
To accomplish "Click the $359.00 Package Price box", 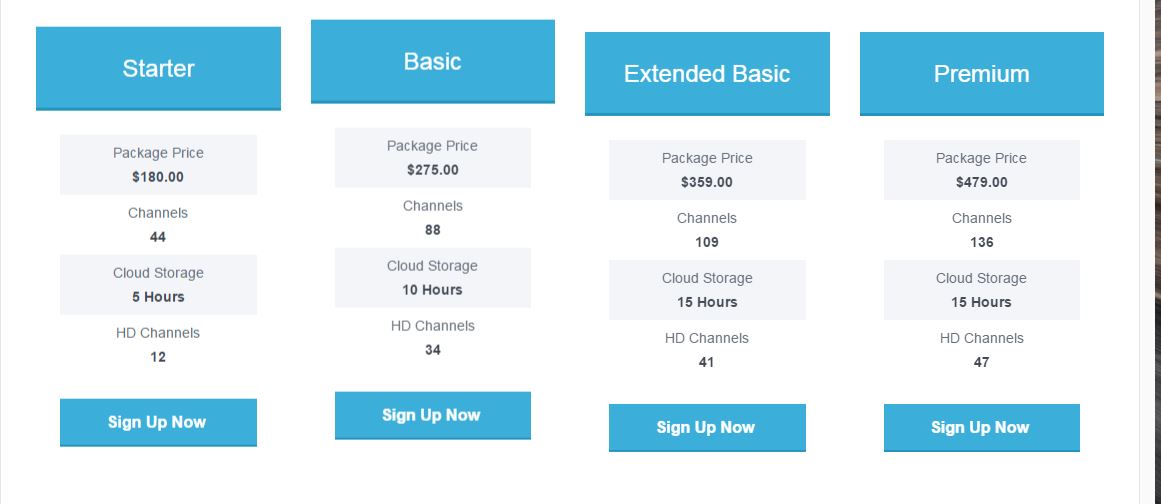I will pyautogui.click(x=707, y=170).
